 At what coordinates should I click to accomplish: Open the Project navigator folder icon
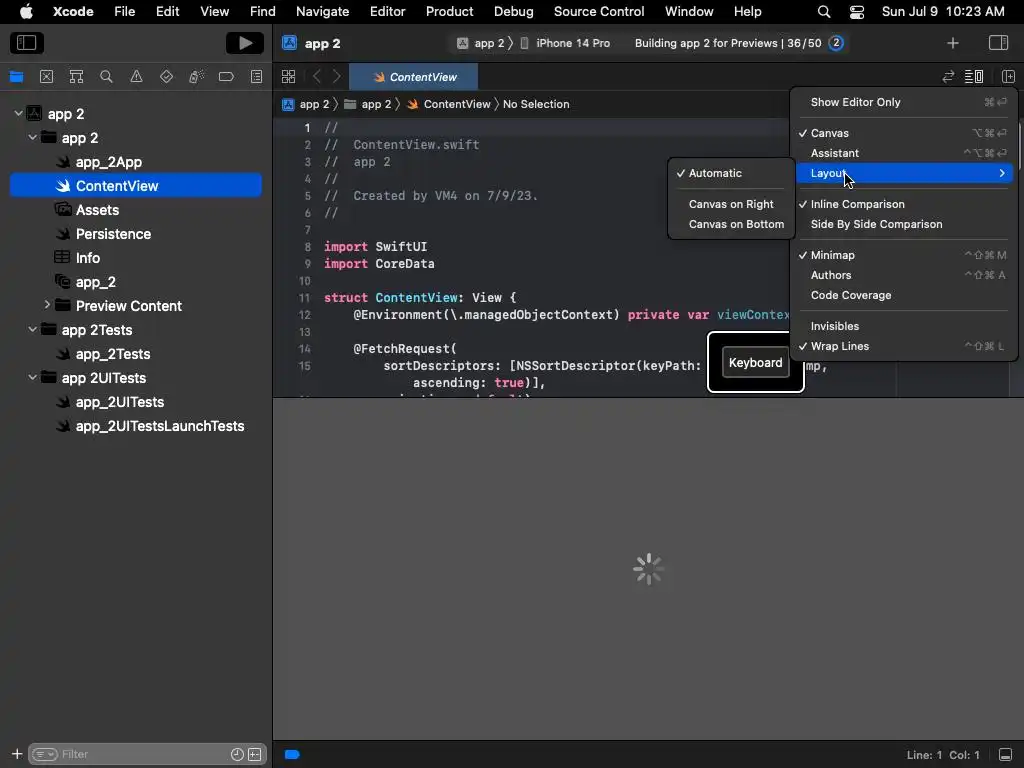pyautogui.click(x=16, y=77)
